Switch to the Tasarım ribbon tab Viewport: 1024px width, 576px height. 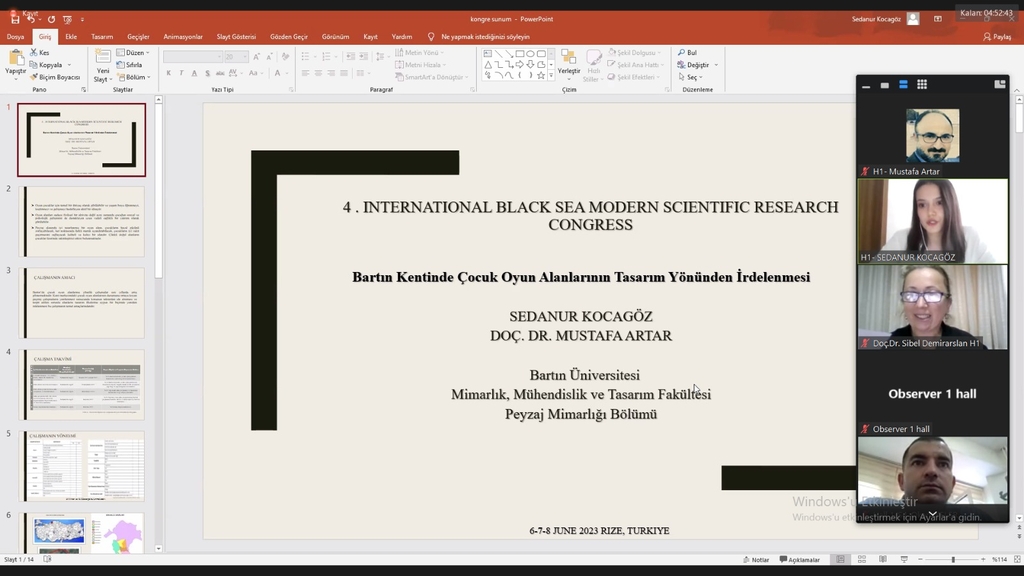[102, 37]
